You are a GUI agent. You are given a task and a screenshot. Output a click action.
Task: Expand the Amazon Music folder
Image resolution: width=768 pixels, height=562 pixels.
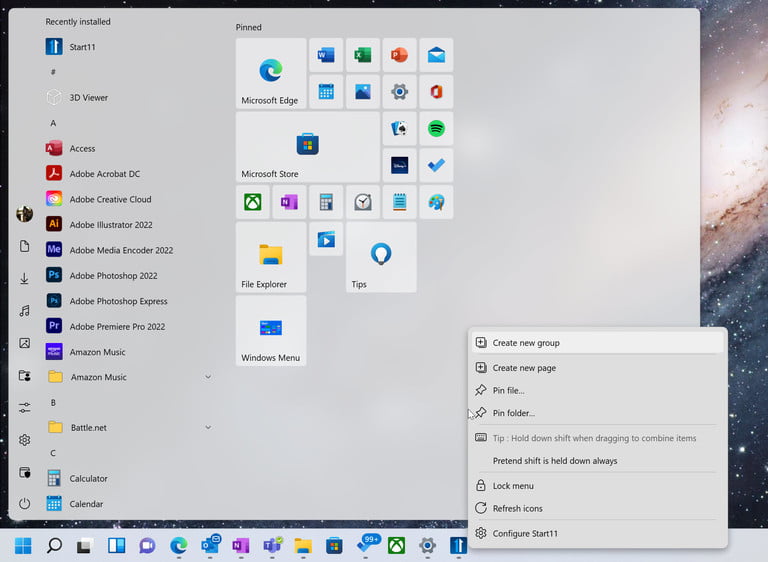[208, 377]
